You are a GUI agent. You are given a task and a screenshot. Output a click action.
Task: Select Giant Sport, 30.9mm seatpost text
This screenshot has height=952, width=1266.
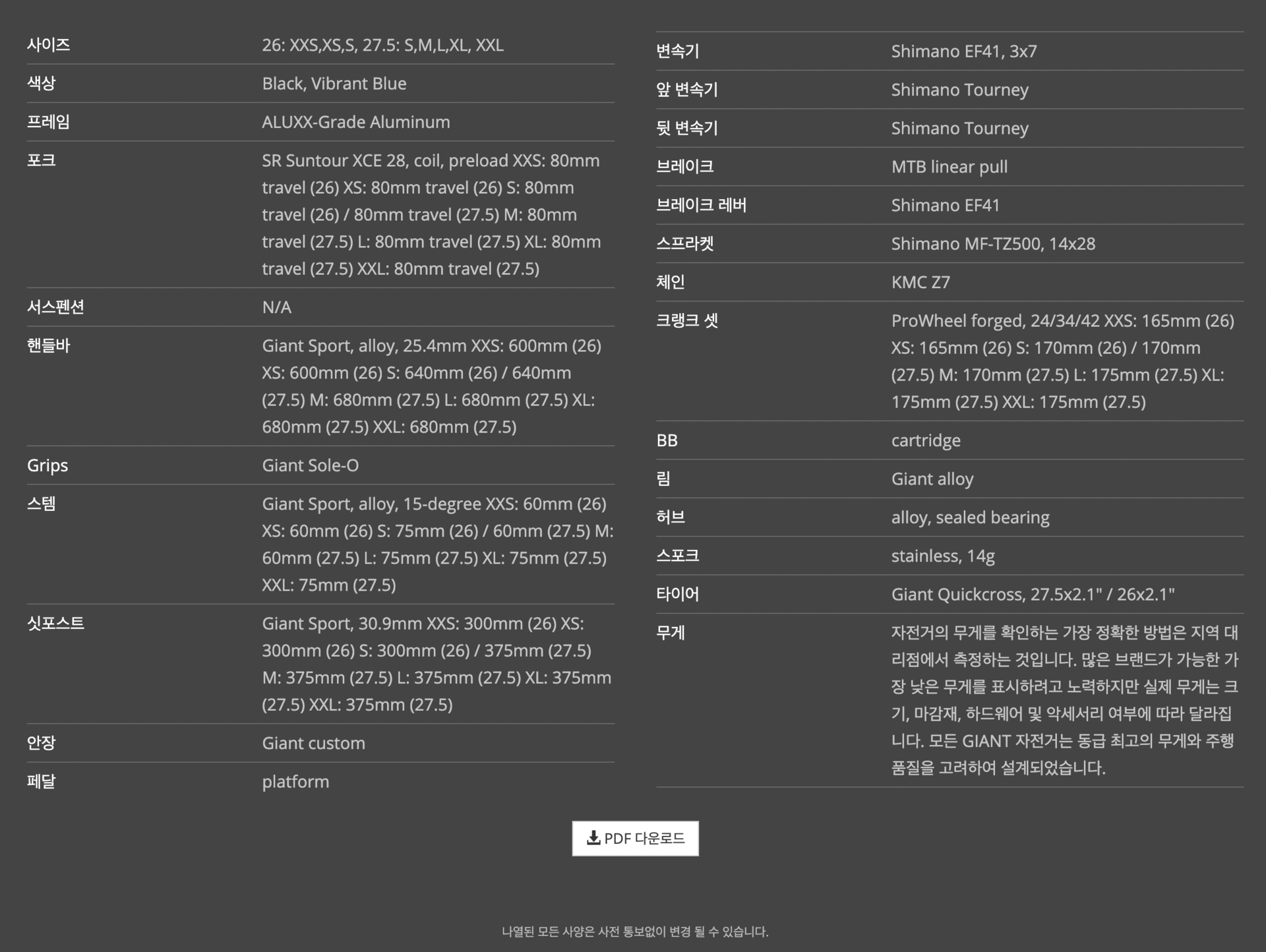437,663
